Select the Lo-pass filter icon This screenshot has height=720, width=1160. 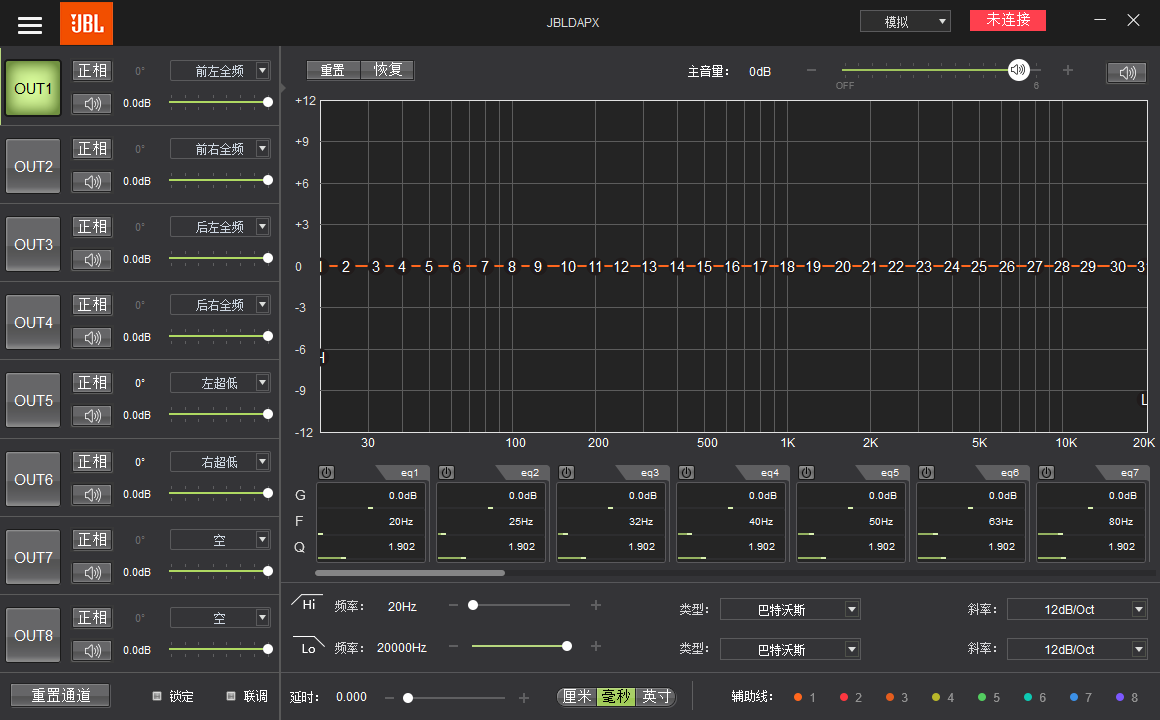pos(308,645)
